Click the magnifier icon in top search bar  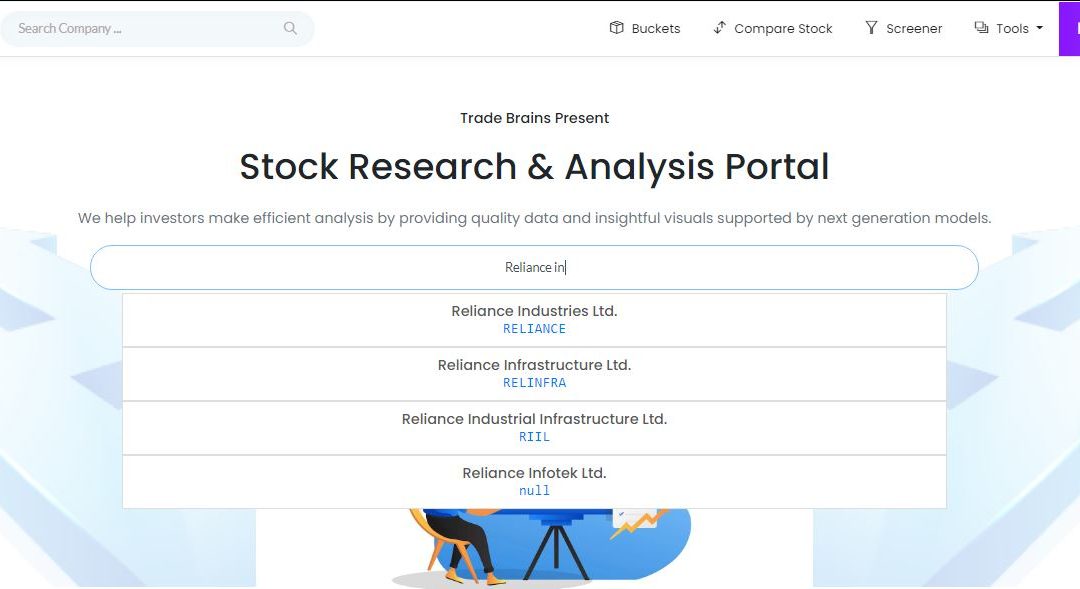click(290, 28)
